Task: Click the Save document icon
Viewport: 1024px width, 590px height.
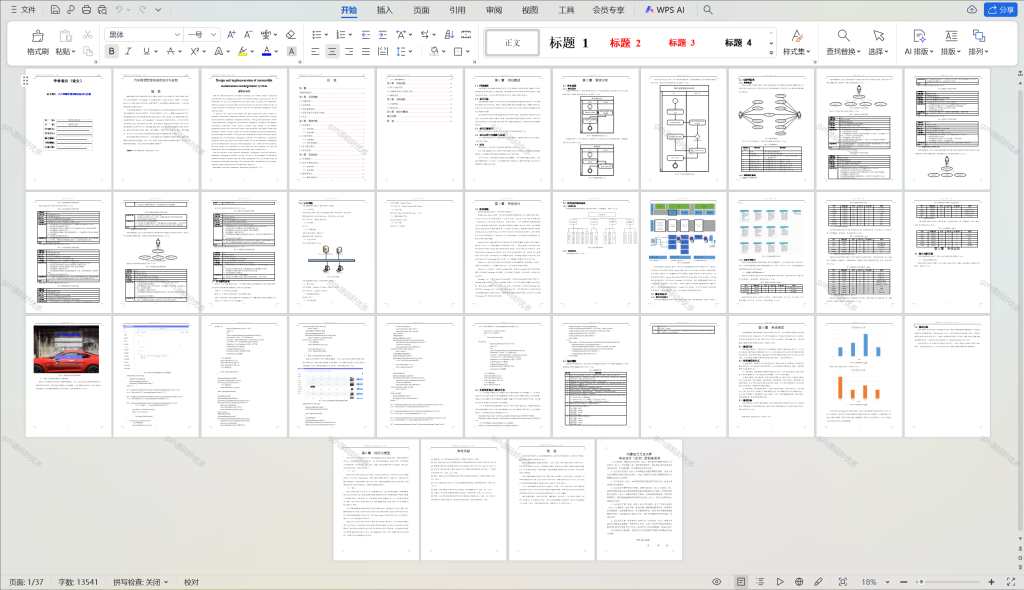Action: [55, 10]
